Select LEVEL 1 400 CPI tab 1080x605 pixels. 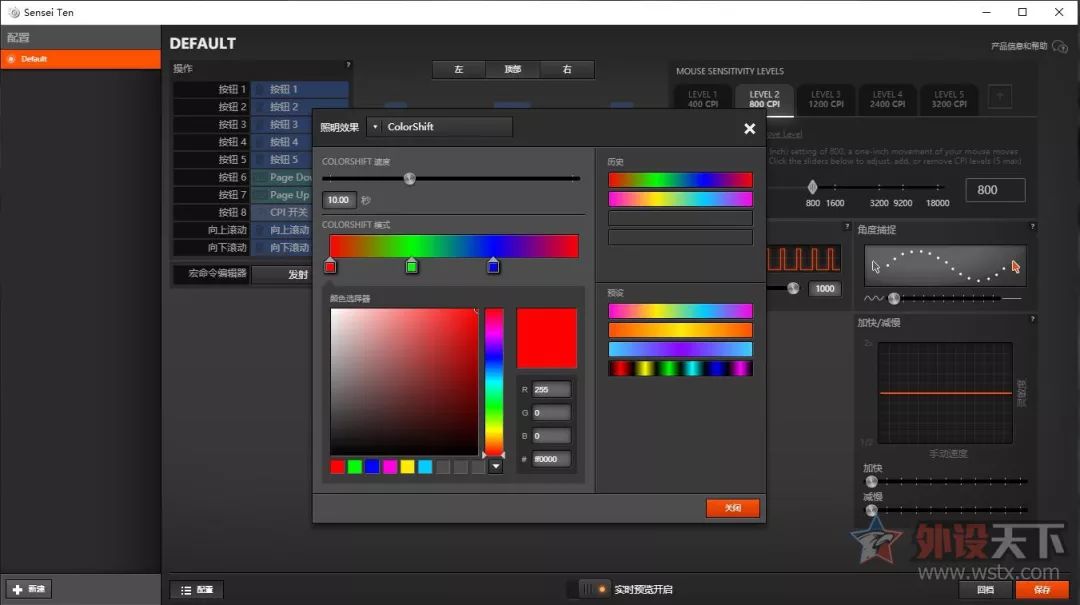pyautogui.click(x=703, y=99)
